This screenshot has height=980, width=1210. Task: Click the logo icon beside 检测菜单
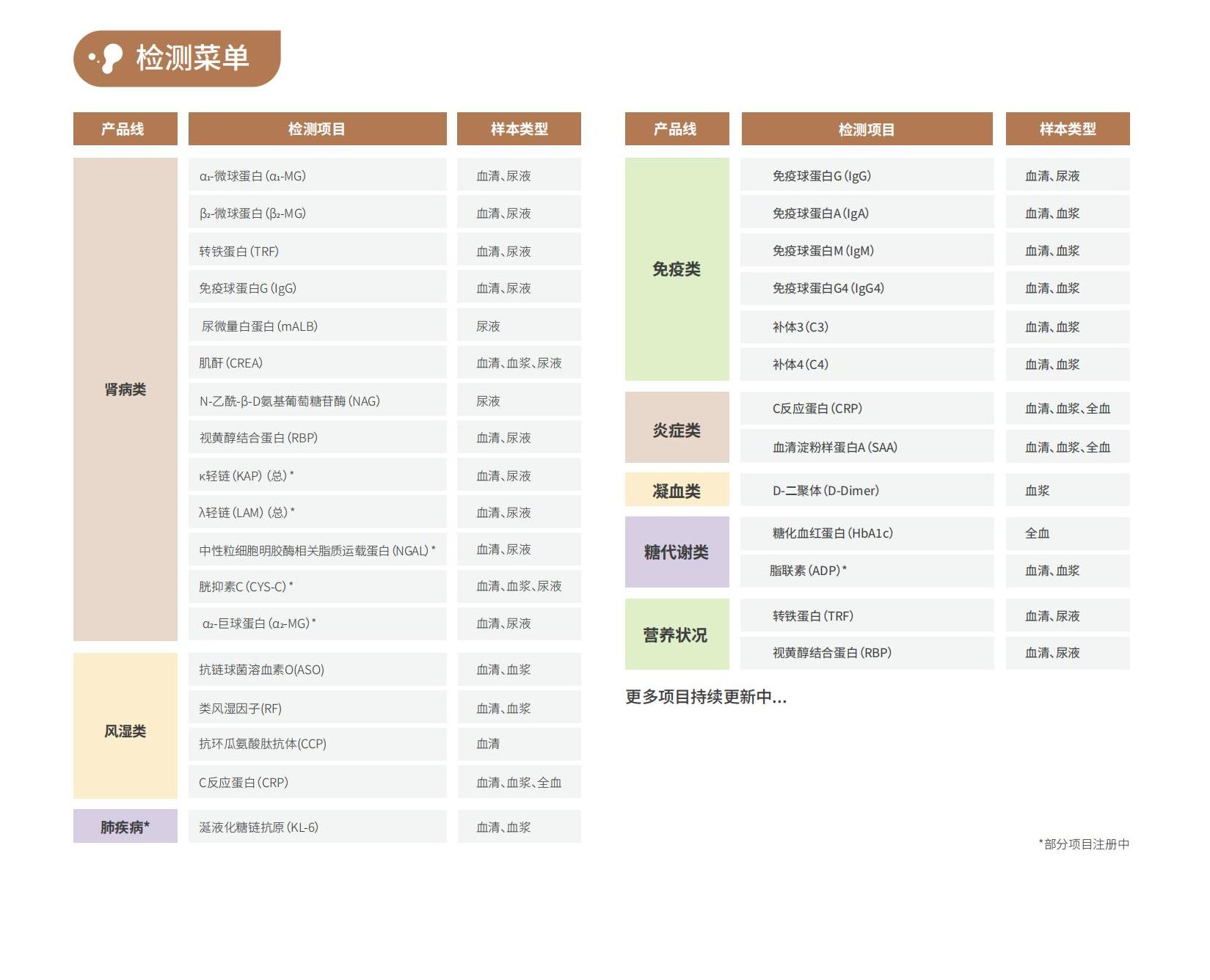pyautogui.click(x=107, y=58)
